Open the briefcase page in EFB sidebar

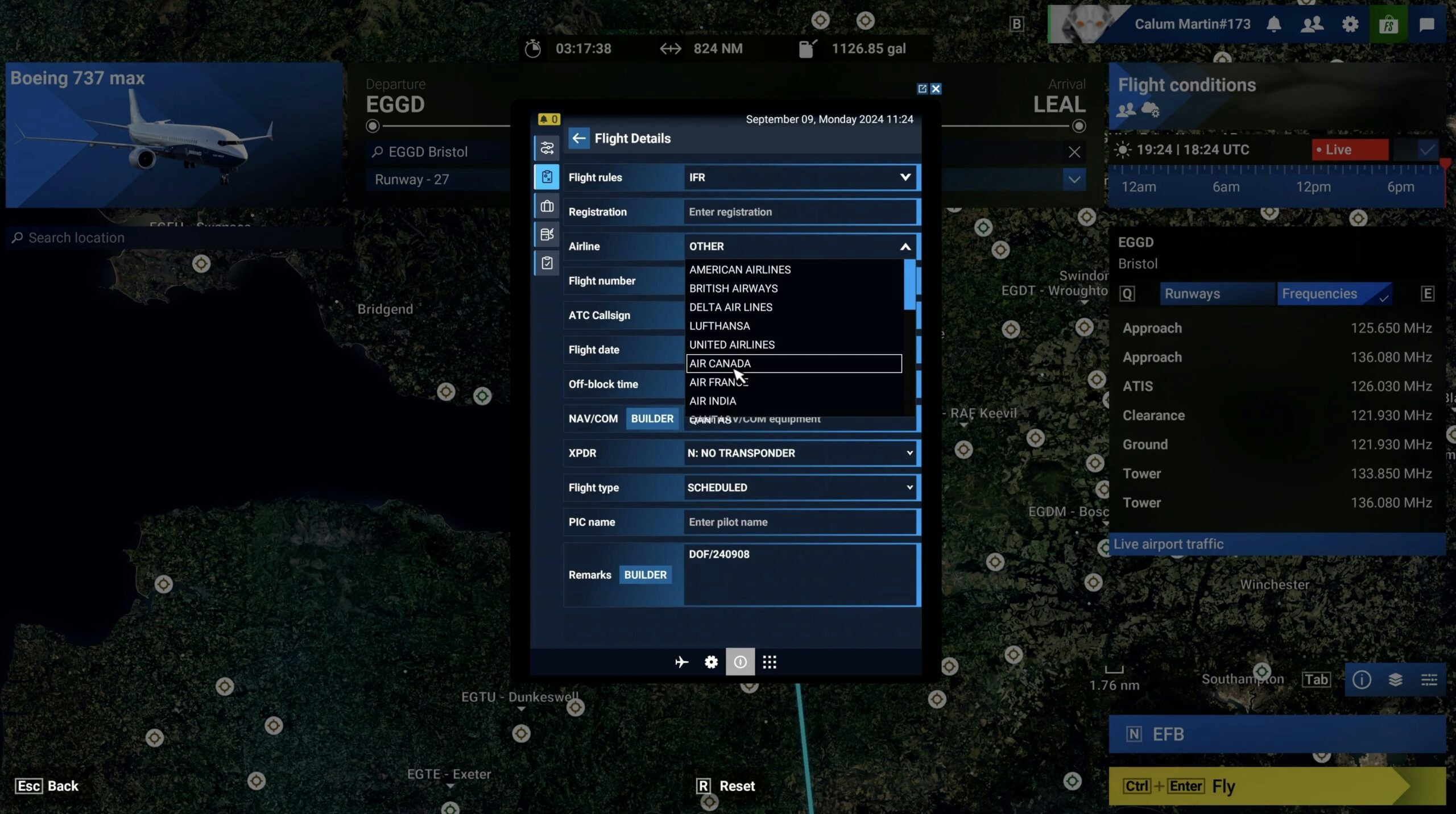pos(547,206)
